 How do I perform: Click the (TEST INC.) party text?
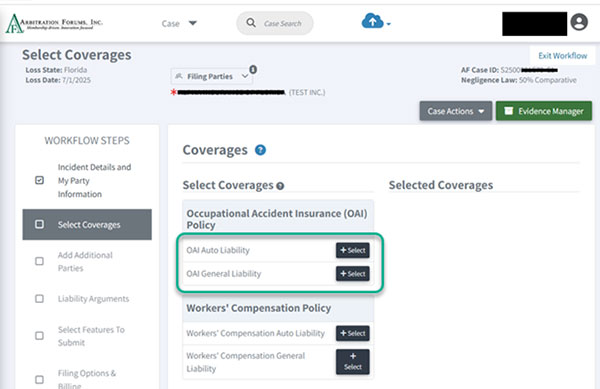pyautogui.click(x=307, y=93)
